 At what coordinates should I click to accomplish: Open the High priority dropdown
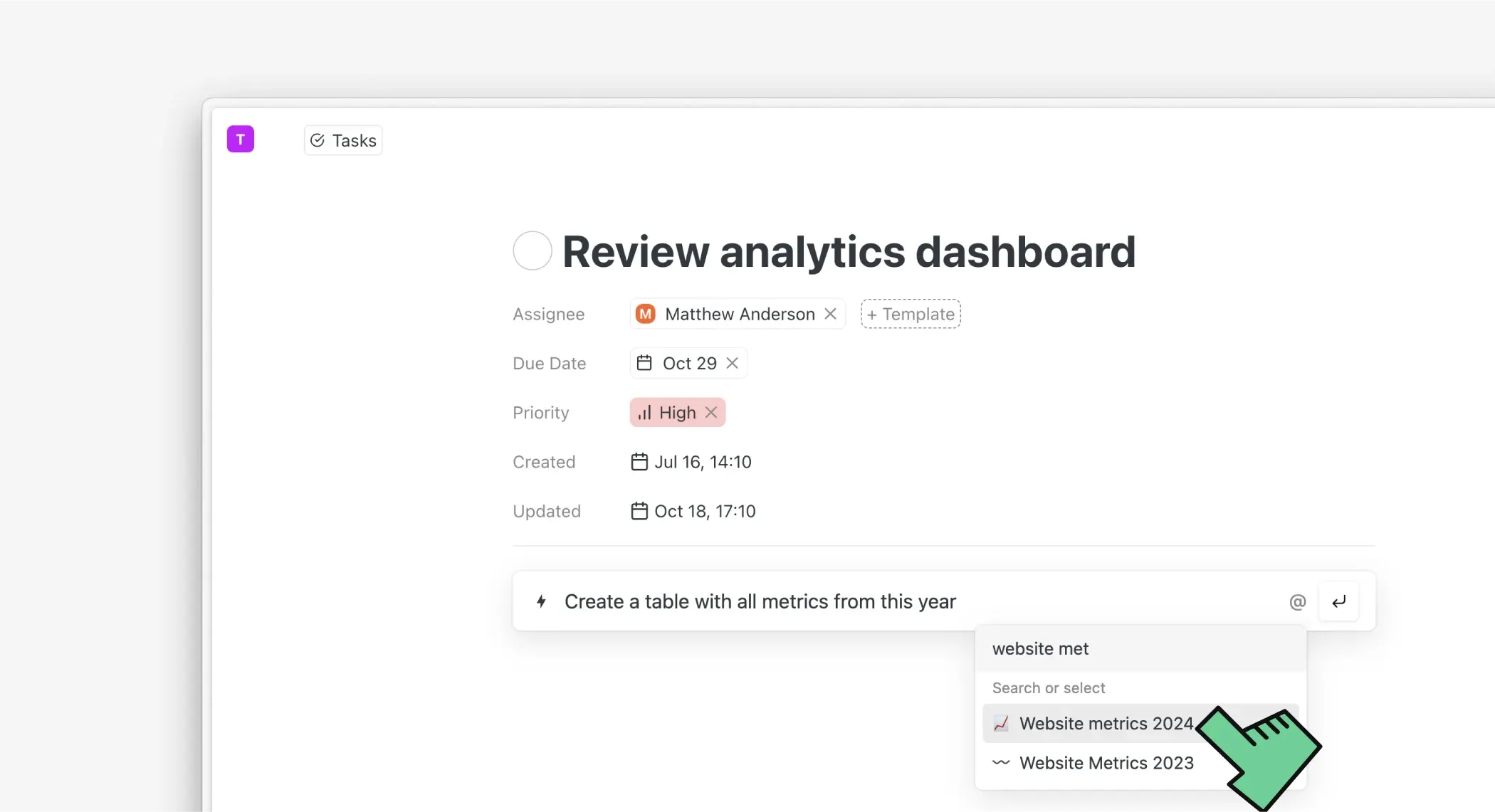click(676, 413)
